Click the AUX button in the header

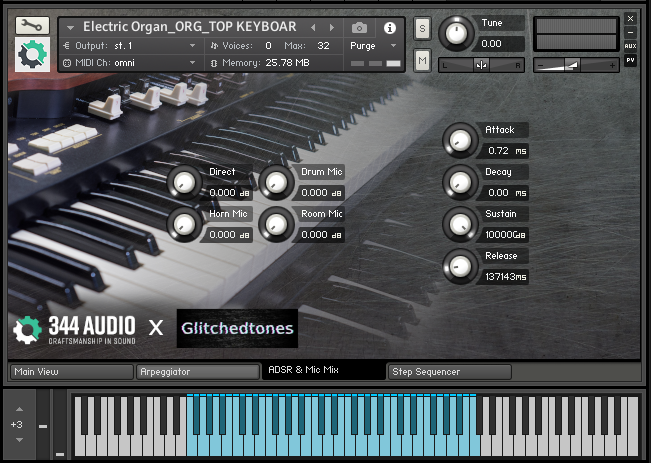coord(630,46)
